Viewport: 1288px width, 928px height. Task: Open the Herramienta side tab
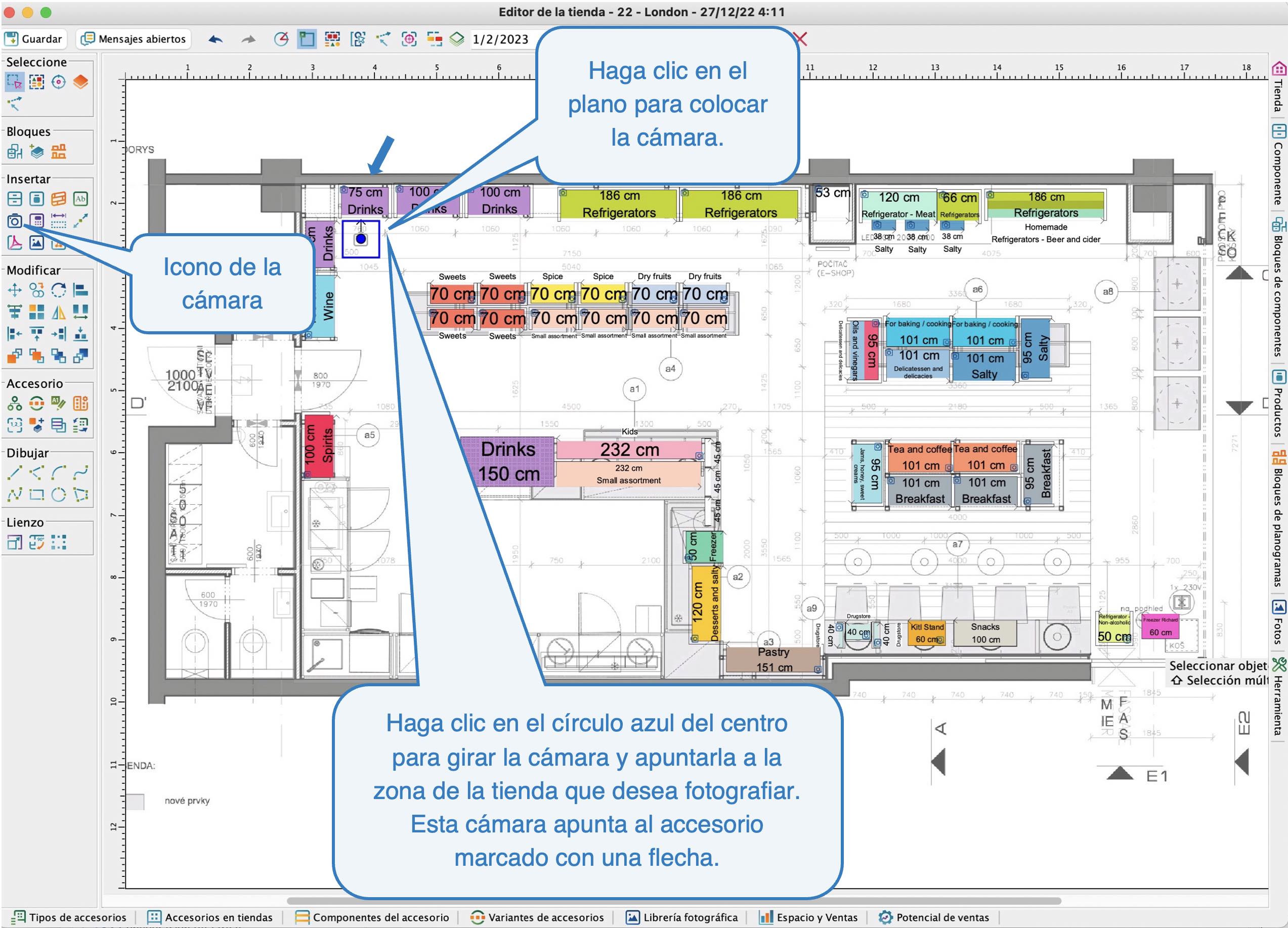pyautogui.click(x=1278, y=697)
